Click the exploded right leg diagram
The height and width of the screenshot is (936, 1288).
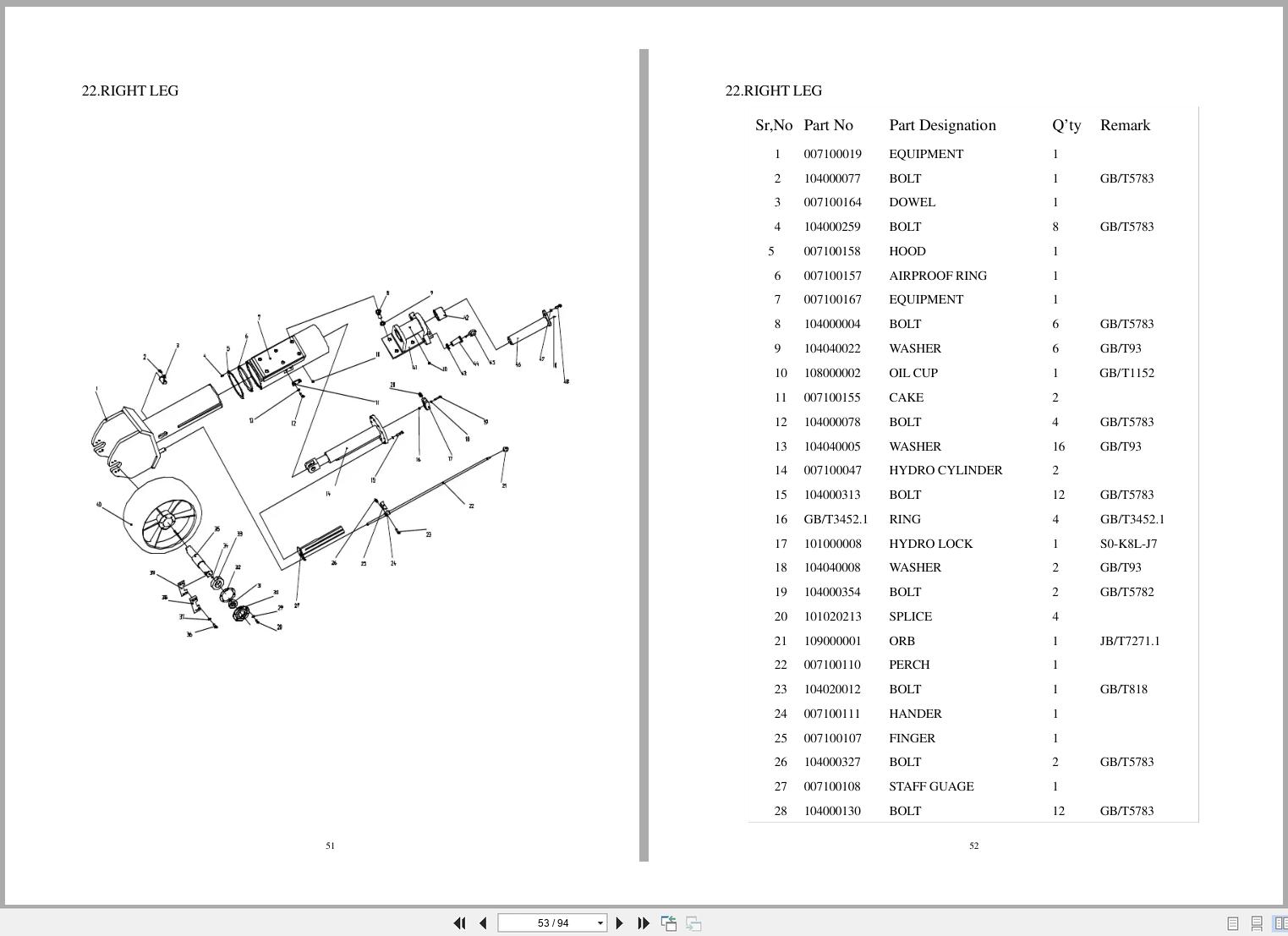tap(331, 463)
